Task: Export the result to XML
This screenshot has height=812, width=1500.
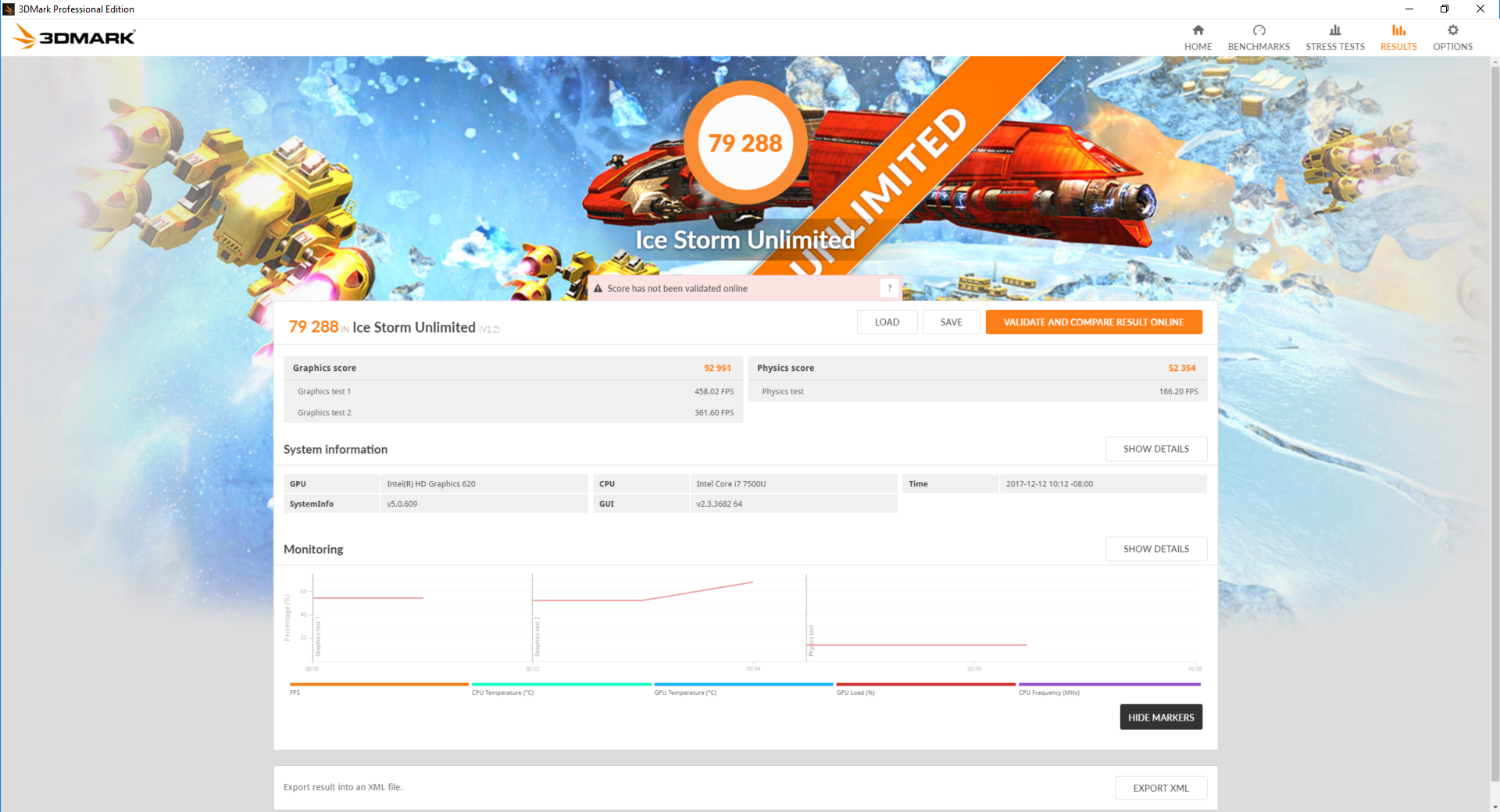Action: (x=1161, y=788)
